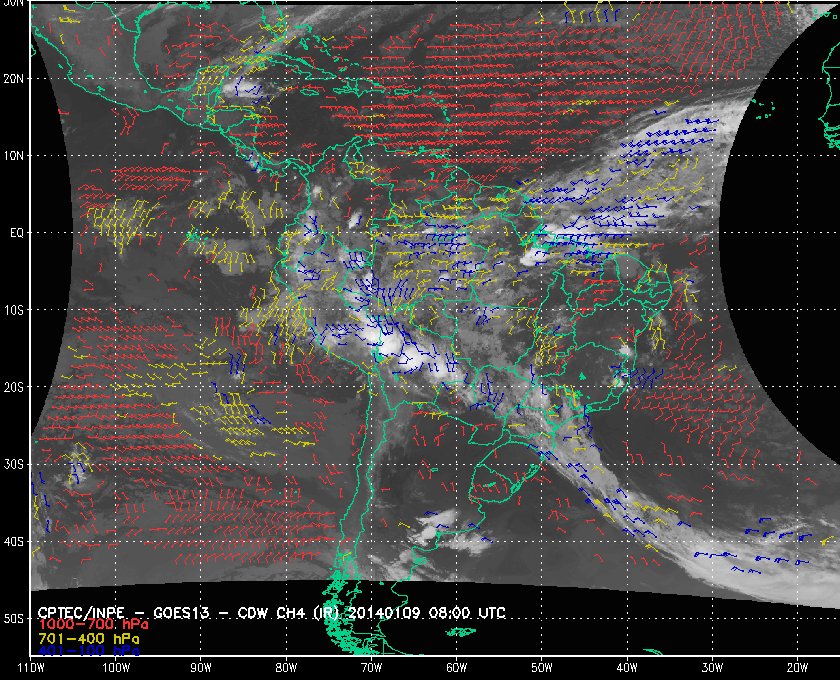Click the 90W longitude label
This screenshot has width=840, height=680.
click(201, 668)
